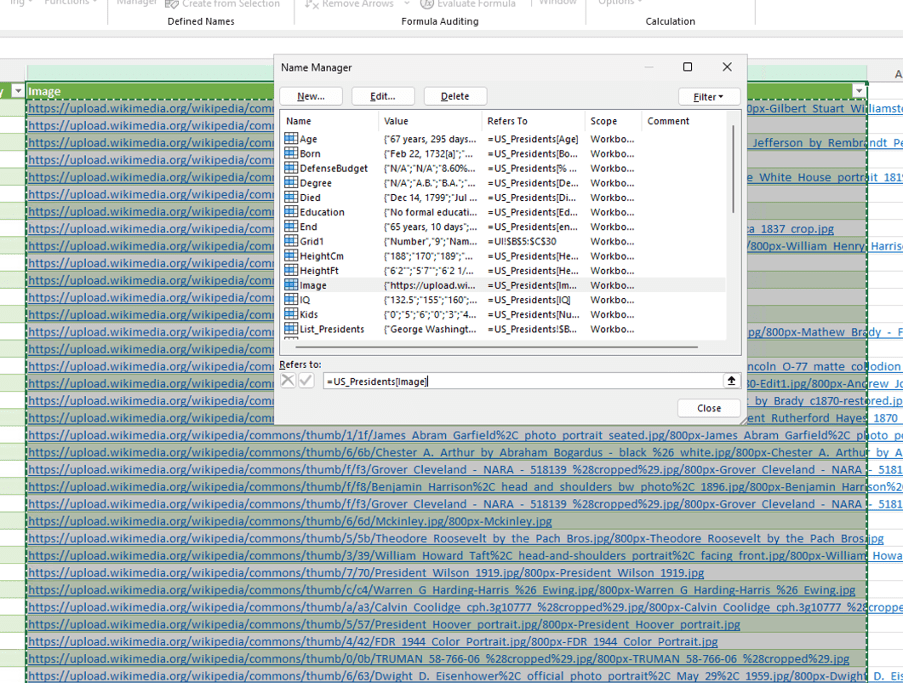Open filter arrow on column left of Image
Screen dimensions: 904x684
17,91
